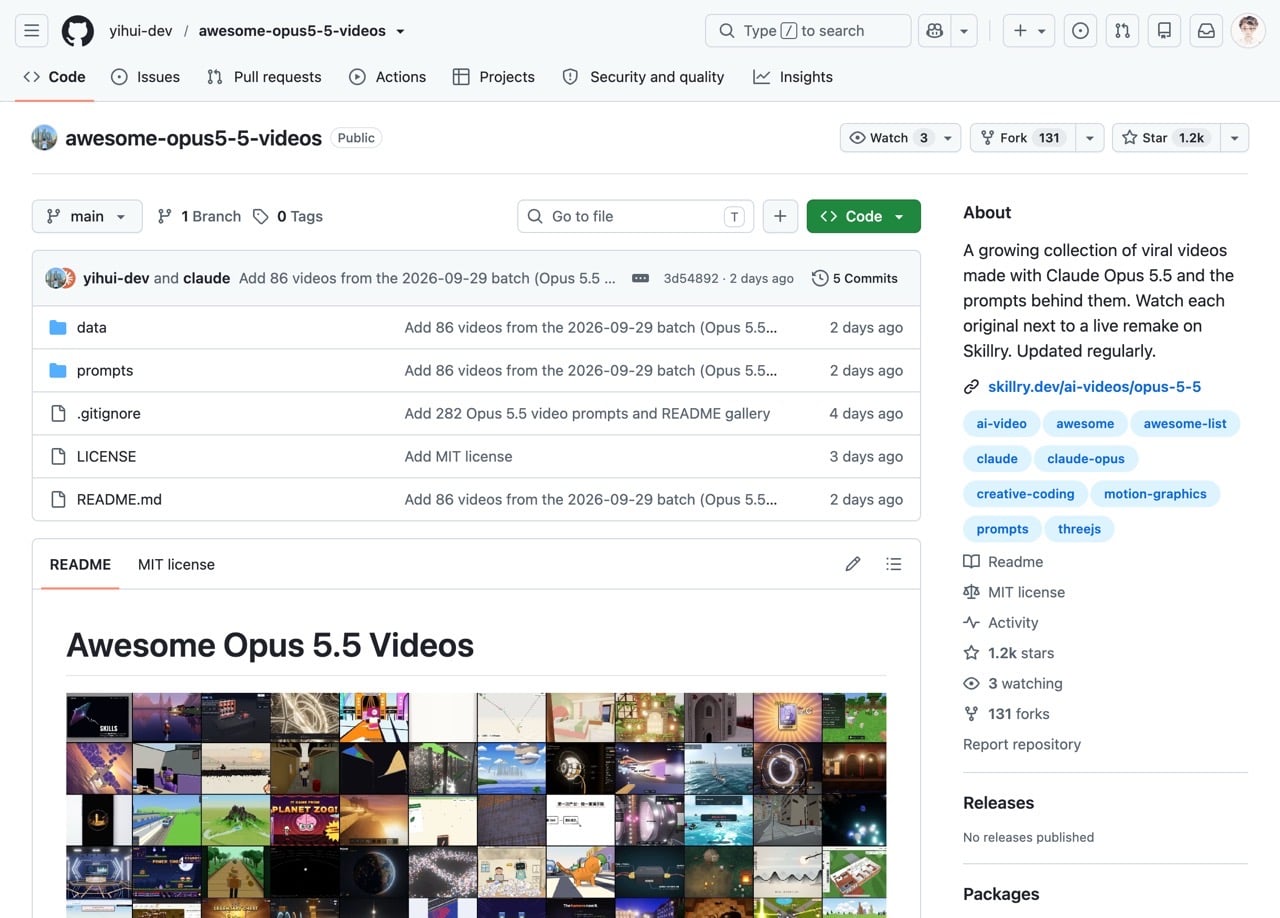The height and width of the screenshot is (918, 1280).
Task: Open the repositories header icon
Action: tap(1164, 31)
